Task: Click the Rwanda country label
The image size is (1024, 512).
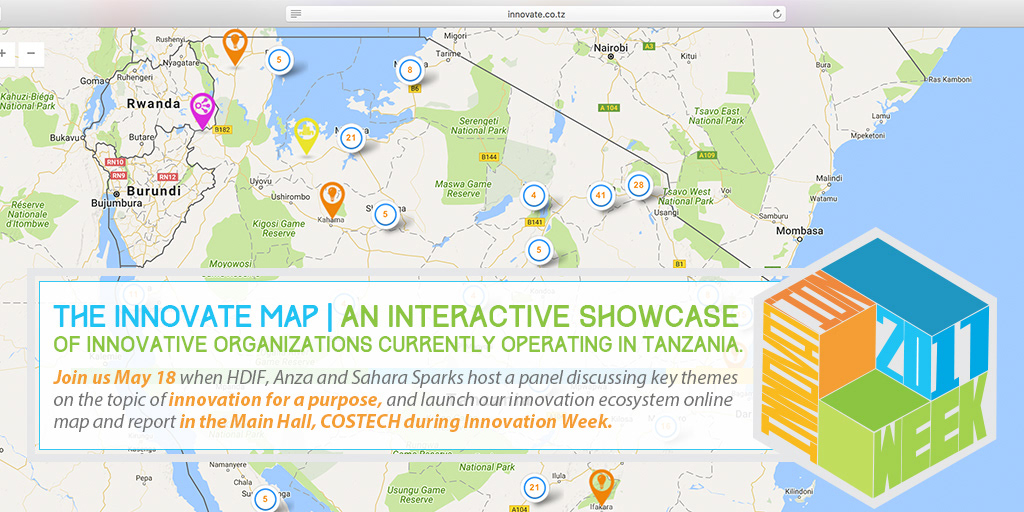Action: point(153,103)
